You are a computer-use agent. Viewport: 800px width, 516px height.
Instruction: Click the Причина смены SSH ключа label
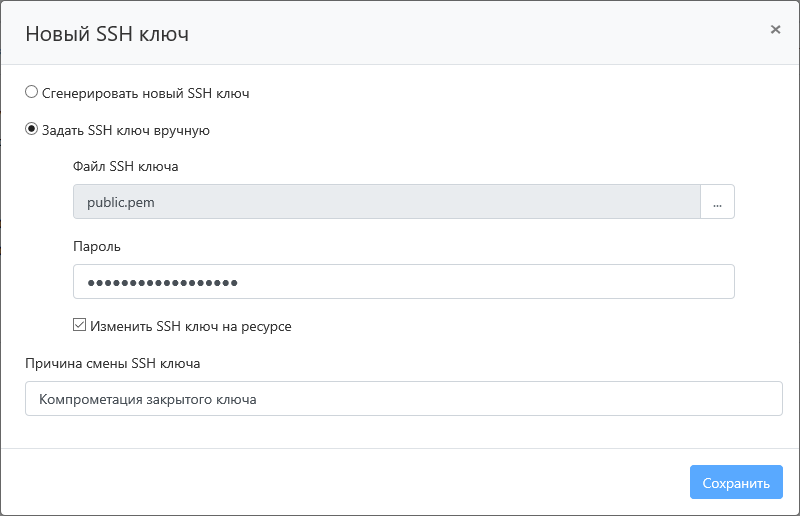pyautogui.click(x=113, y=362)
